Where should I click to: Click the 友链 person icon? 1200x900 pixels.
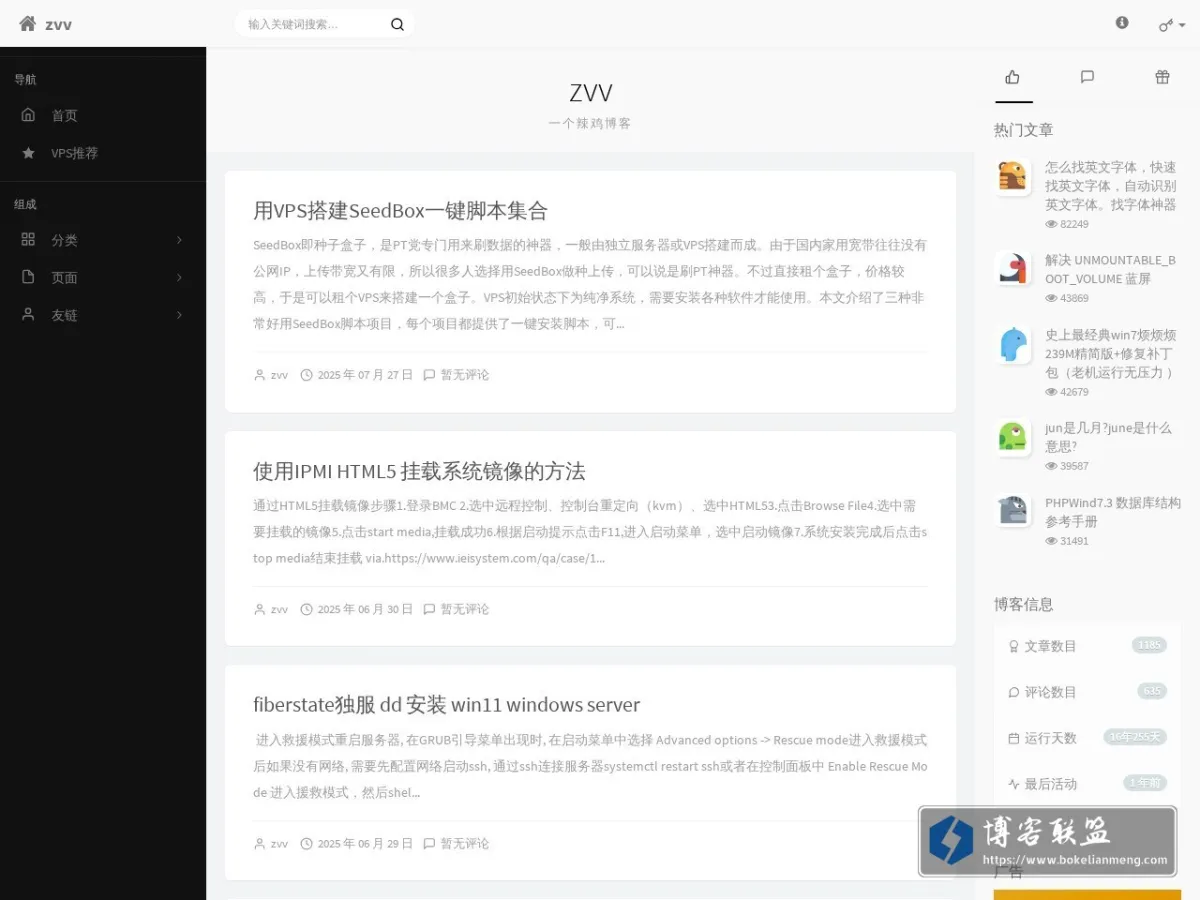pos(28,314)
